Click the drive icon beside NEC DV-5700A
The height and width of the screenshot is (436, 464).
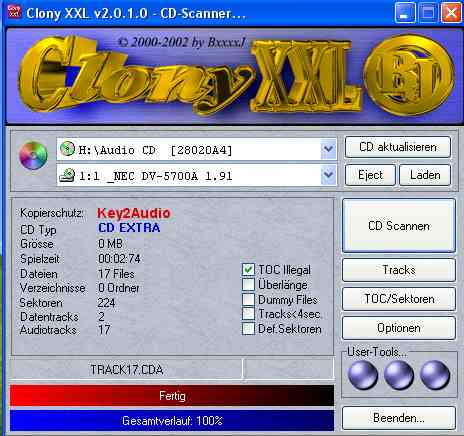tap(67, 175)
